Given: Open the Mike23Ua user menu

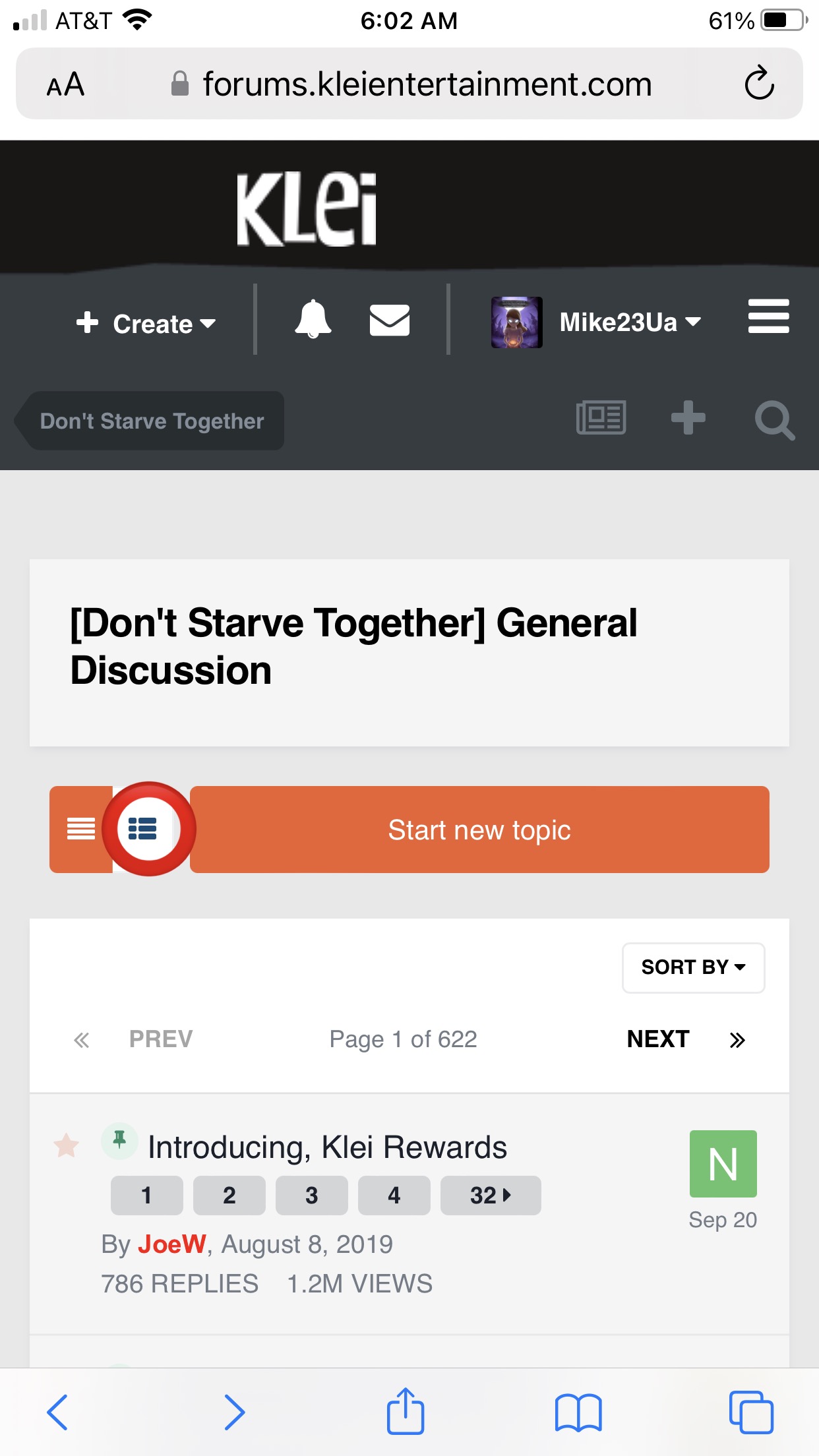Looking at the screenshot, I should 596,322.
